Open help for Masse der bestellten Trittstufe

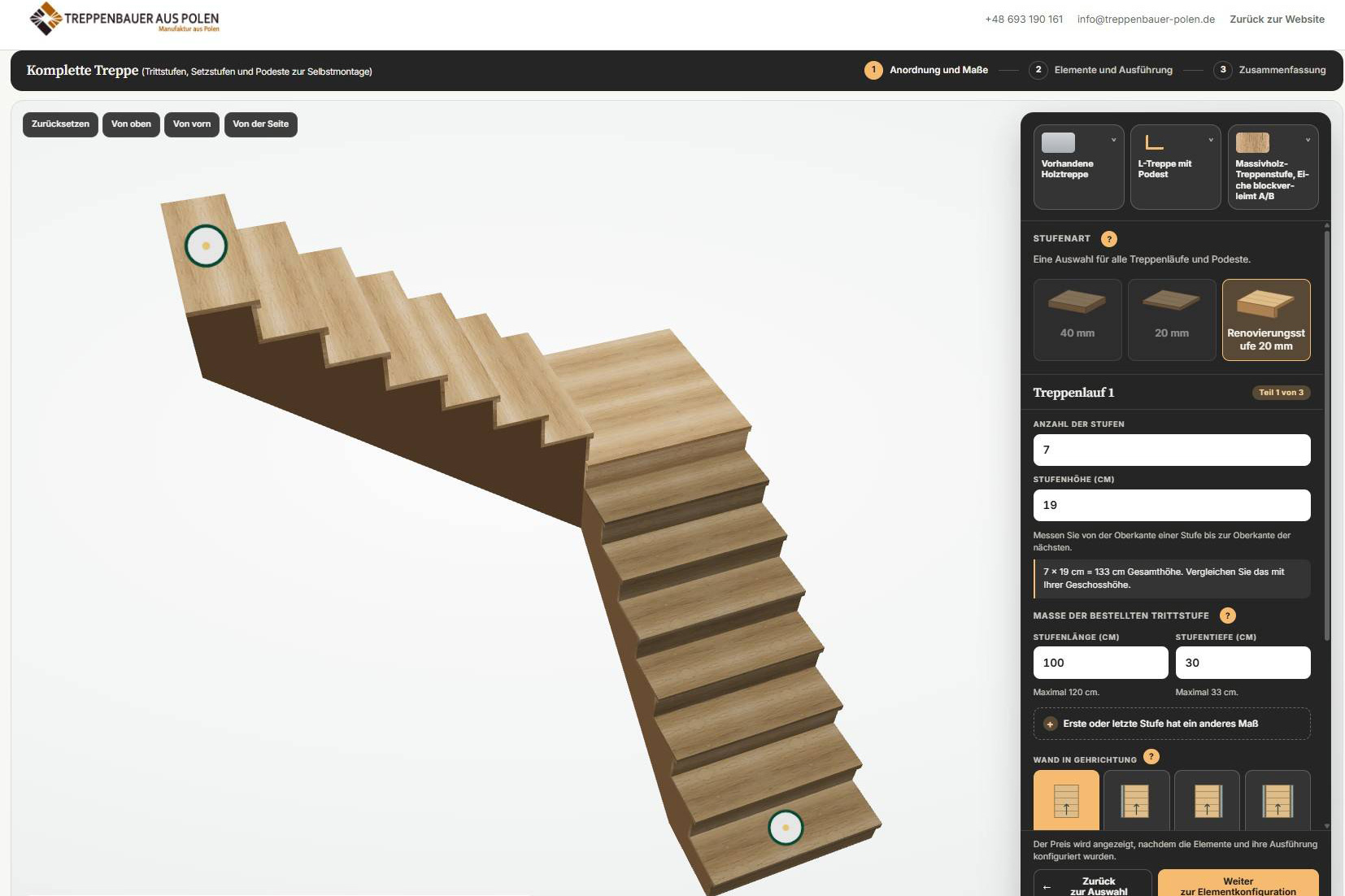[x=1228, y=615]
